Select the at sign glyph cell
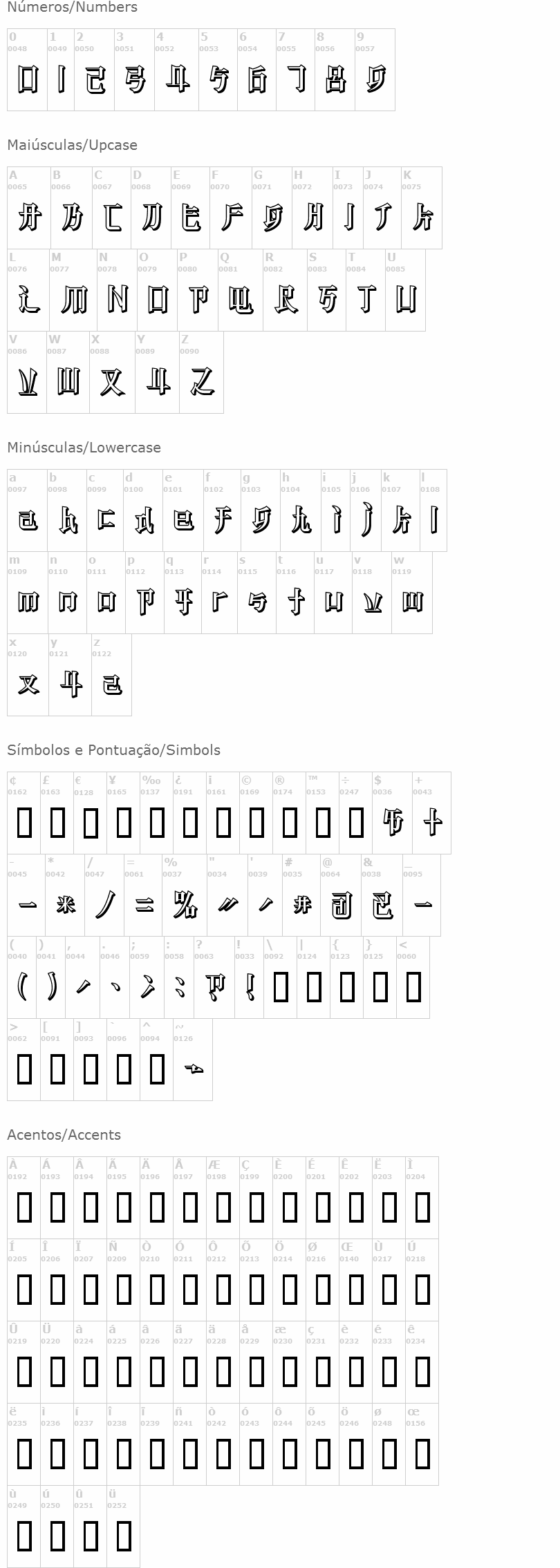560x1568 pixels. coord(341,895)
